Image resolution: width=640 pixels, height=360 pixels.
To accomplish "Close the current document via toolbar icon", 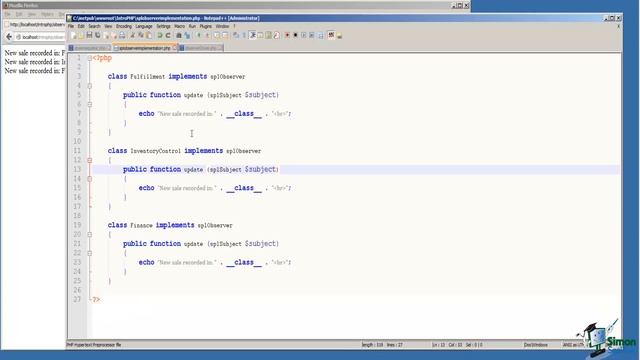I will [106, 36].
